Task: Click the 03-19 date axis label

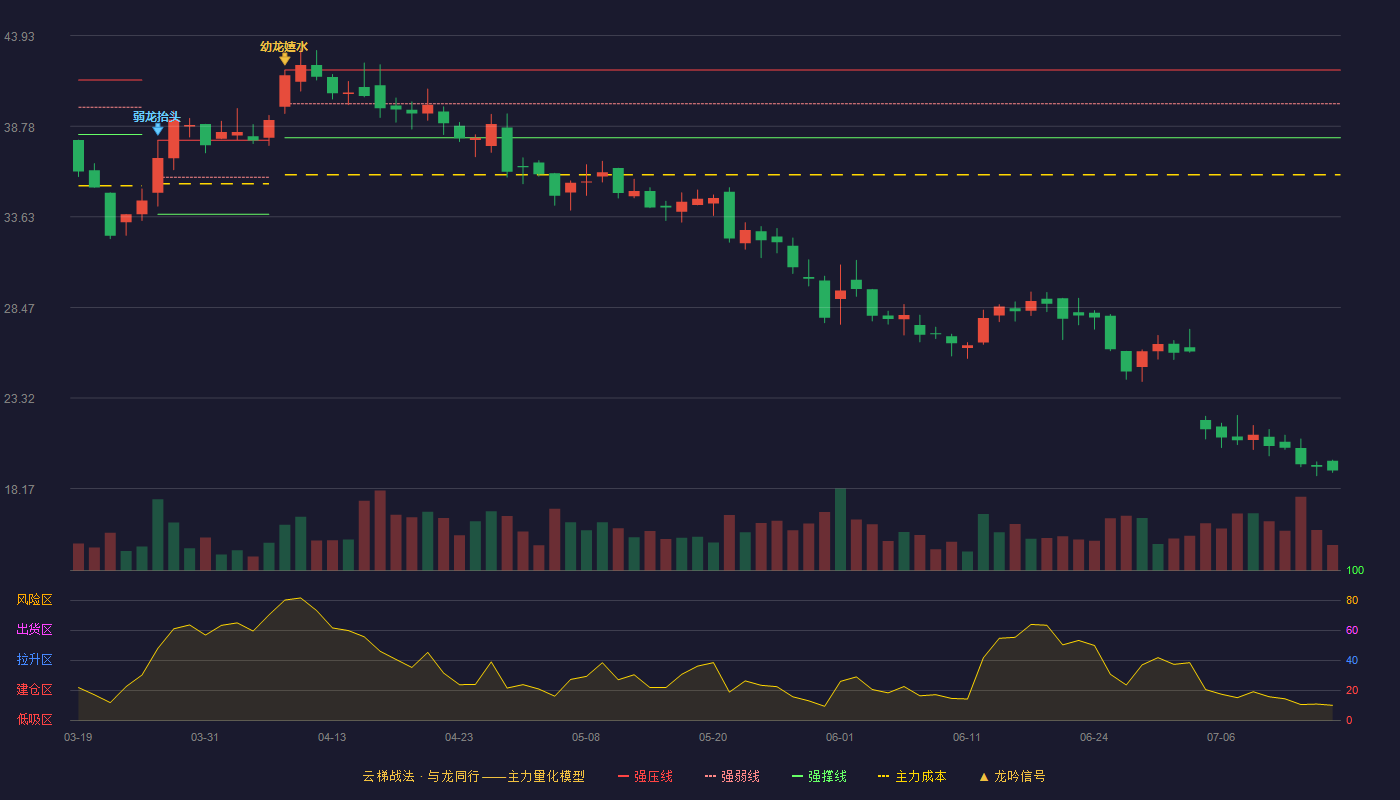Action: pos(78,737)
